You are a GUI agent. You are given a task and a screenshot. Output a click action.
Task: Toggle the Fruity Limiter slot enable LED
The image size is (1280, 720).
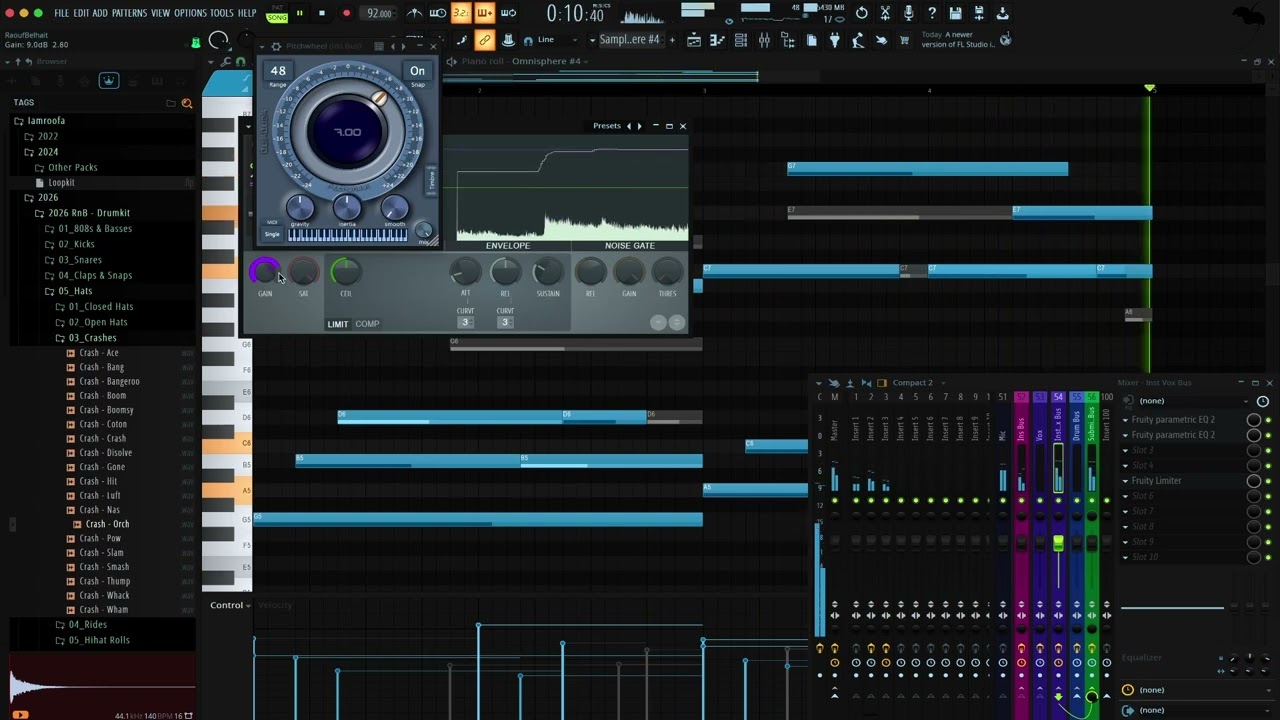click(1268, 481)
